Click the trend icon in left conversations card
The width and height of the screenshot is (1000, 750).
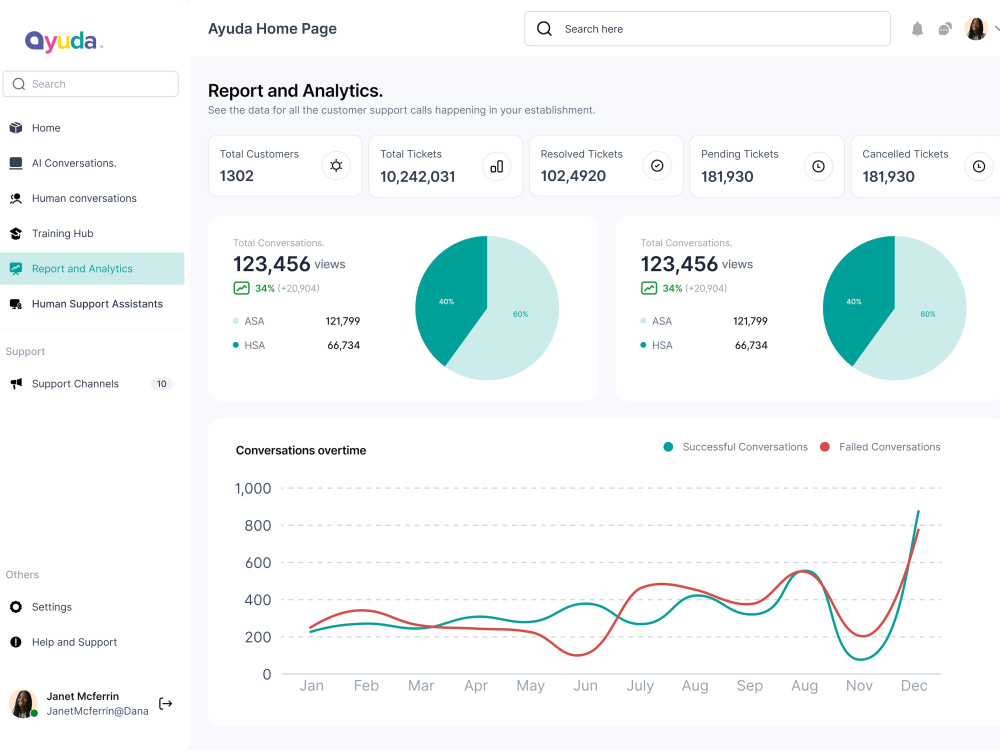(242, 288)
